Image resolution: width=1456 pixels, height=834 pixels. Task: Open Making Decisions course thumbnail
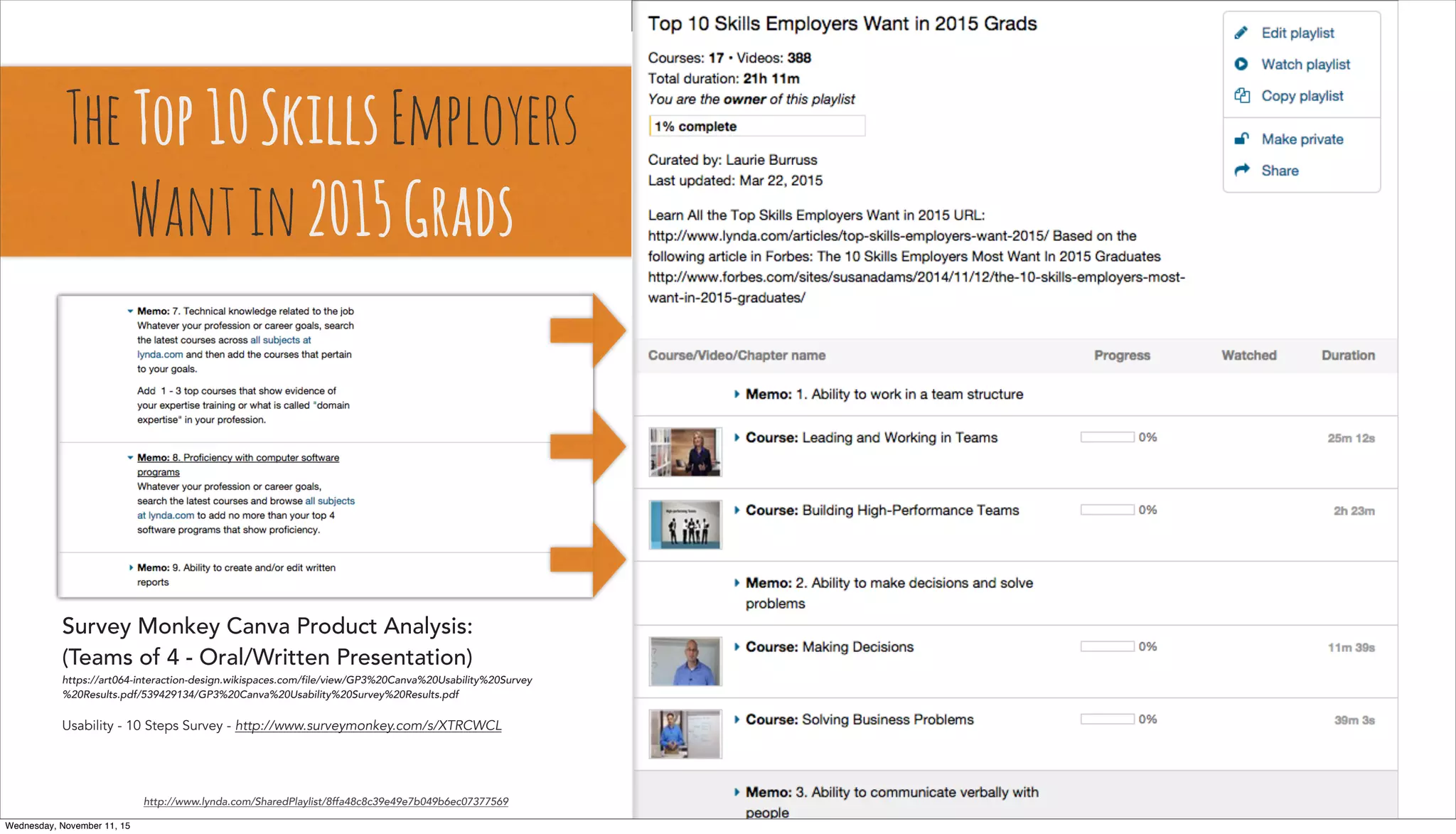685,661
